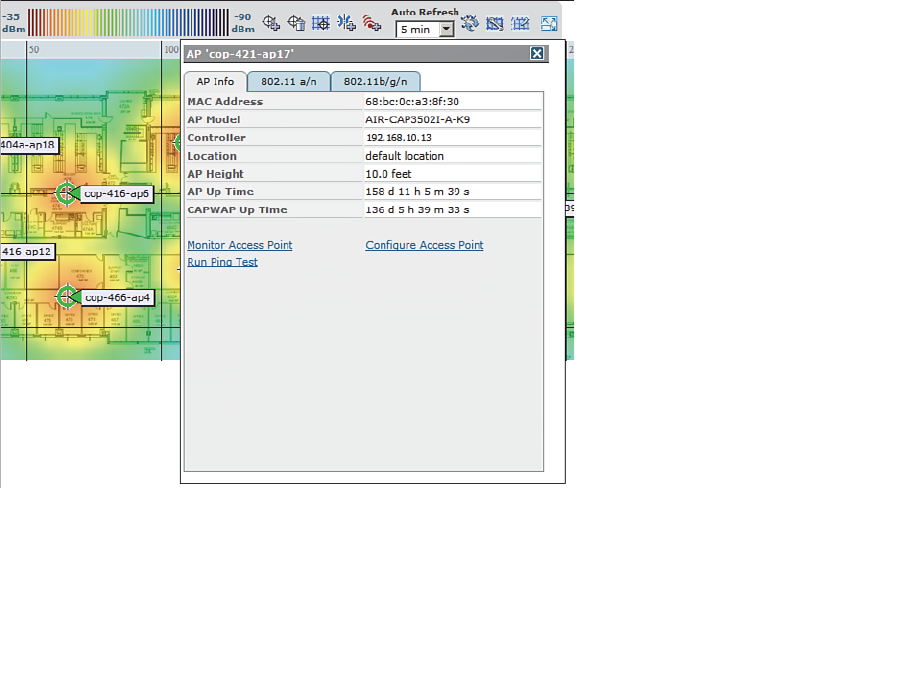Click the Run Ping Test link

point(222,262)
